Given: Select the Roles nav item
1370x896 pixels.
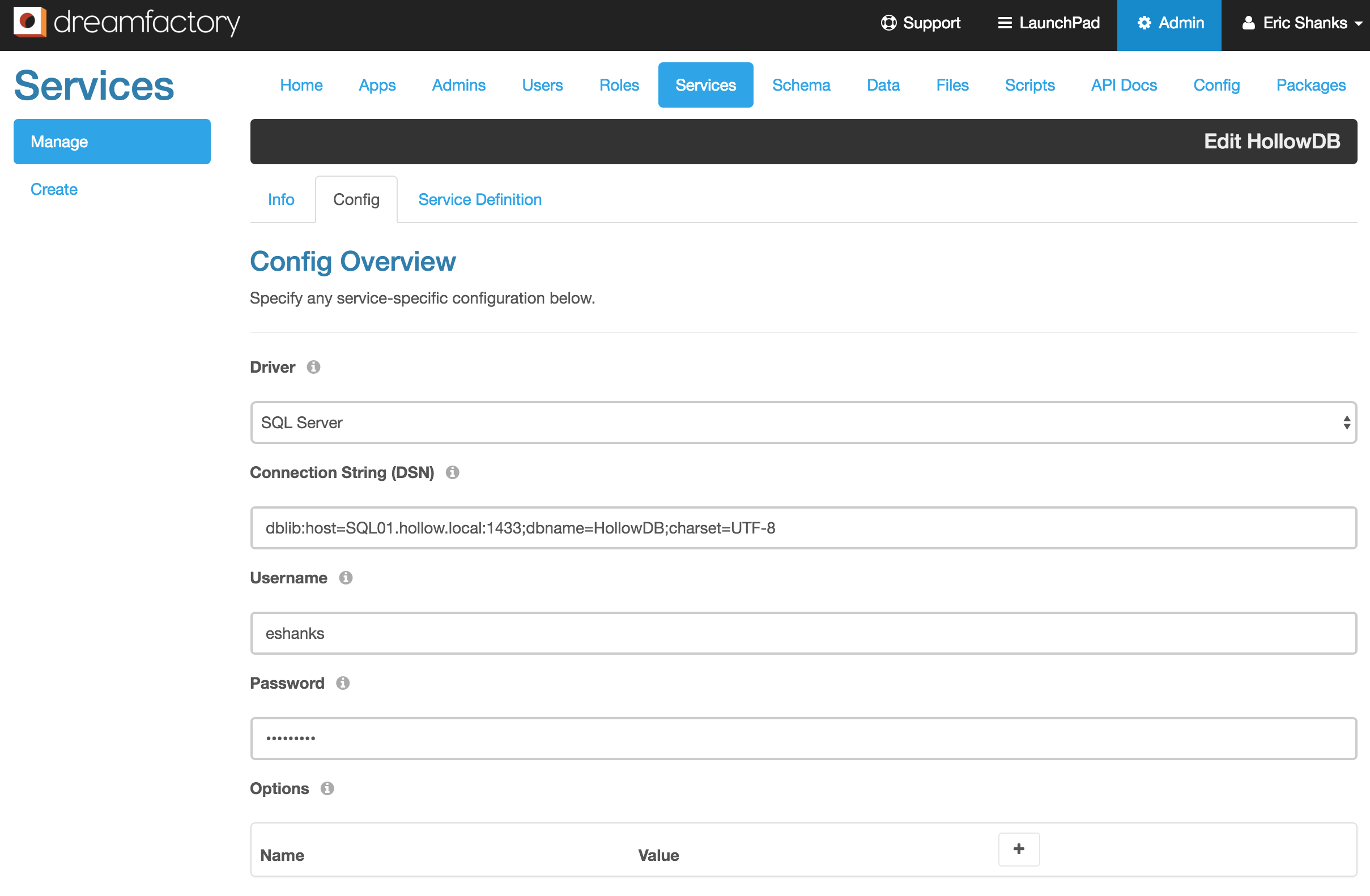Looking at the screenshot, I should click(619, 85).
